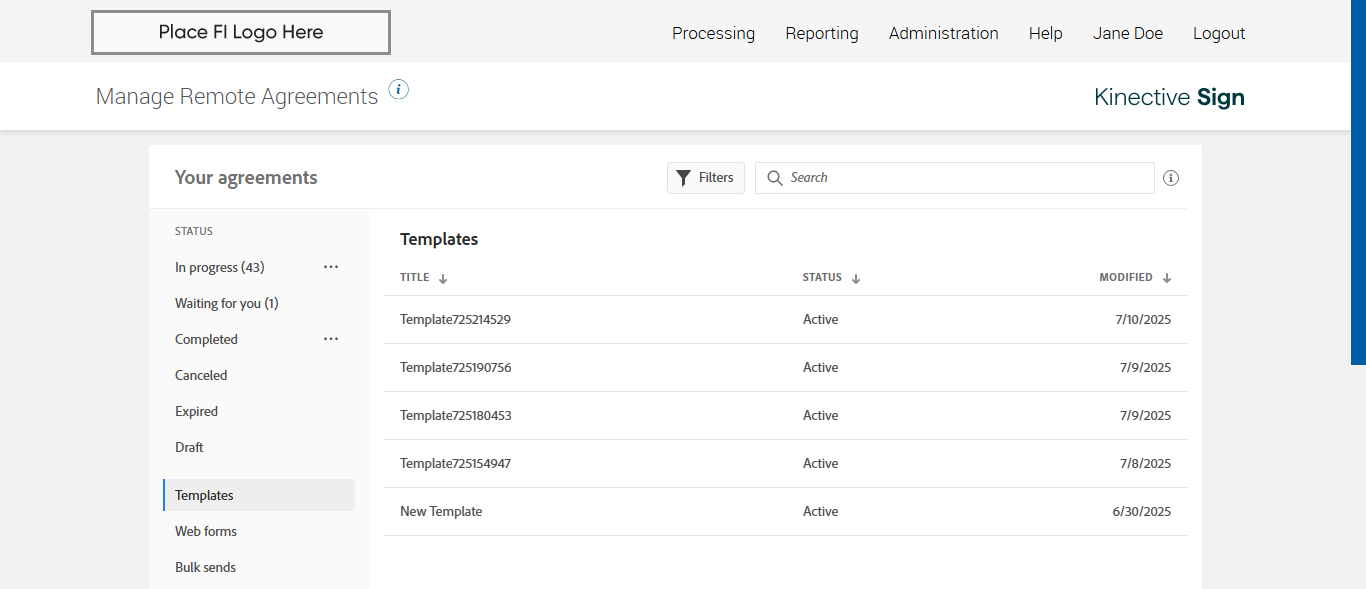Image resolution: width=1366 pixels, height=589 pixels.
Task: Open the Reporting menu
Action: coord(822,33)
